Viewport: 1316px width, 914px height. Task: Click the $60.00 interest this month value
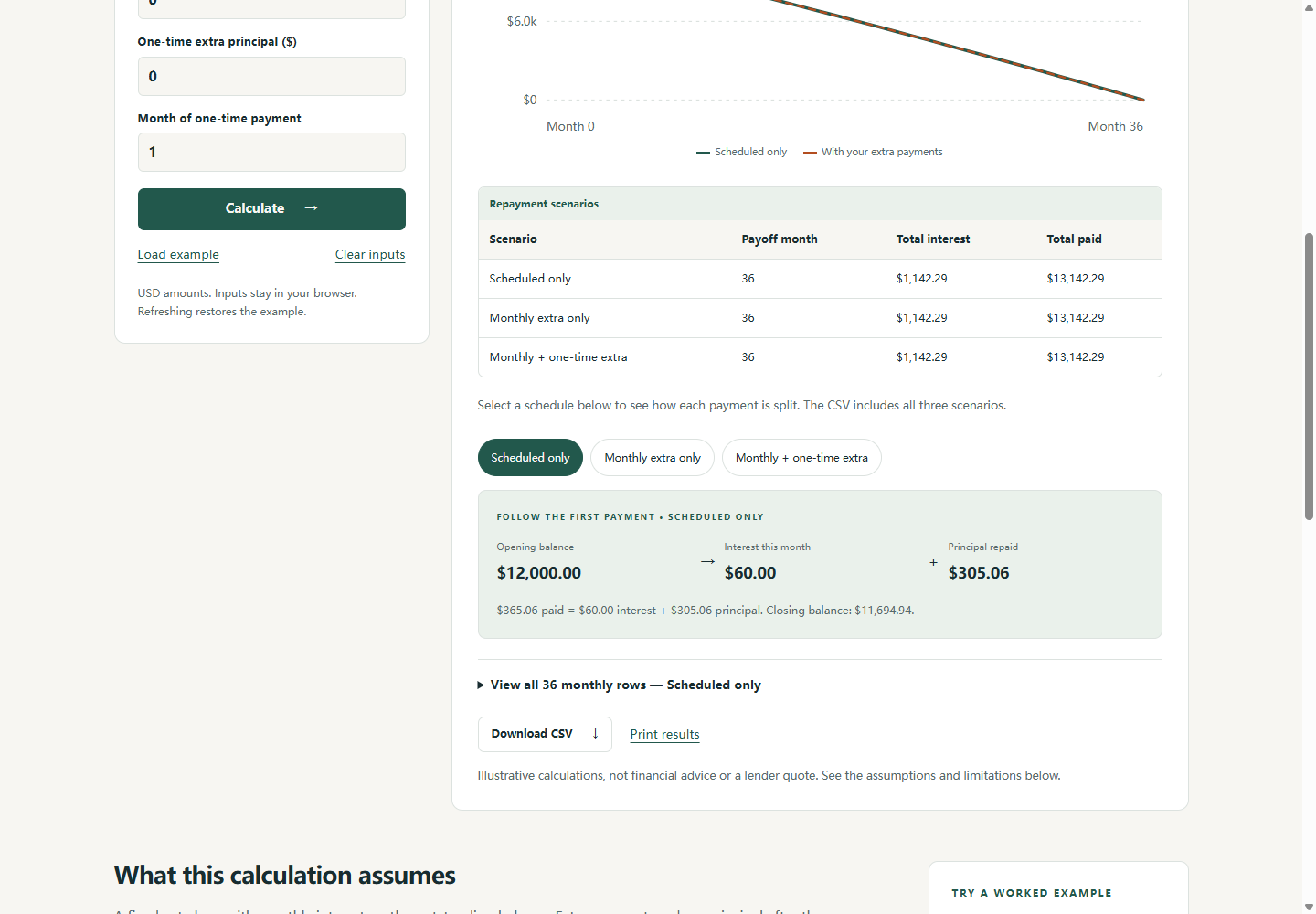(x=750, y=573)
